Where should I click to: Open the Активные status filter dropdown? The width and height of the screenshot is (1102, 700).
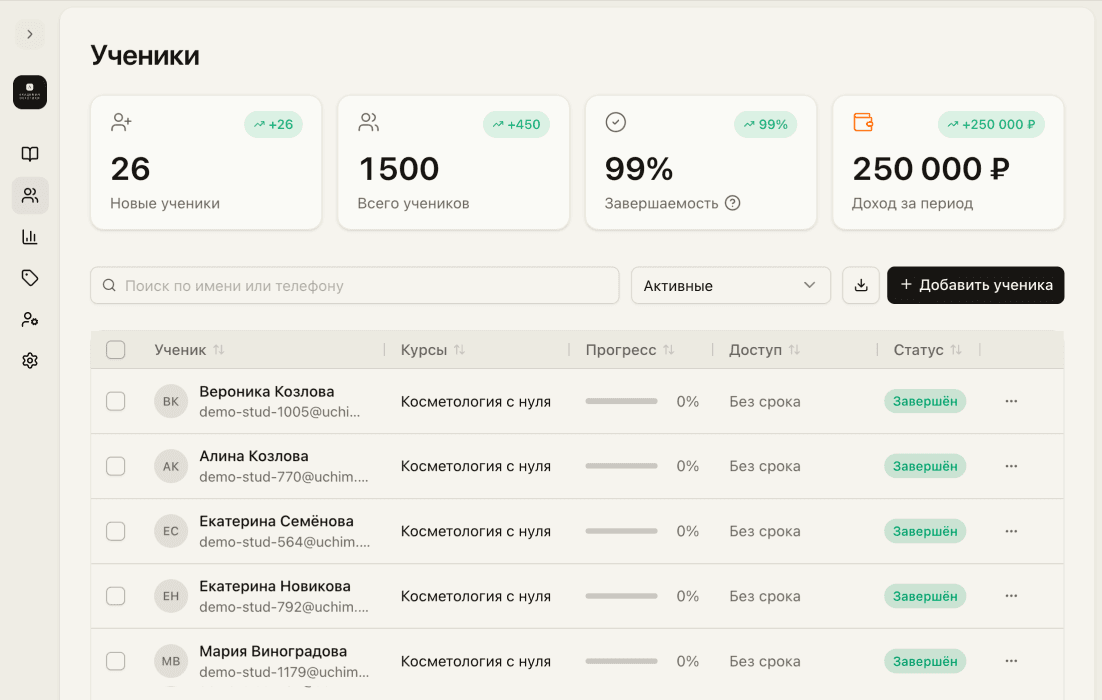[x=731, y=285]
